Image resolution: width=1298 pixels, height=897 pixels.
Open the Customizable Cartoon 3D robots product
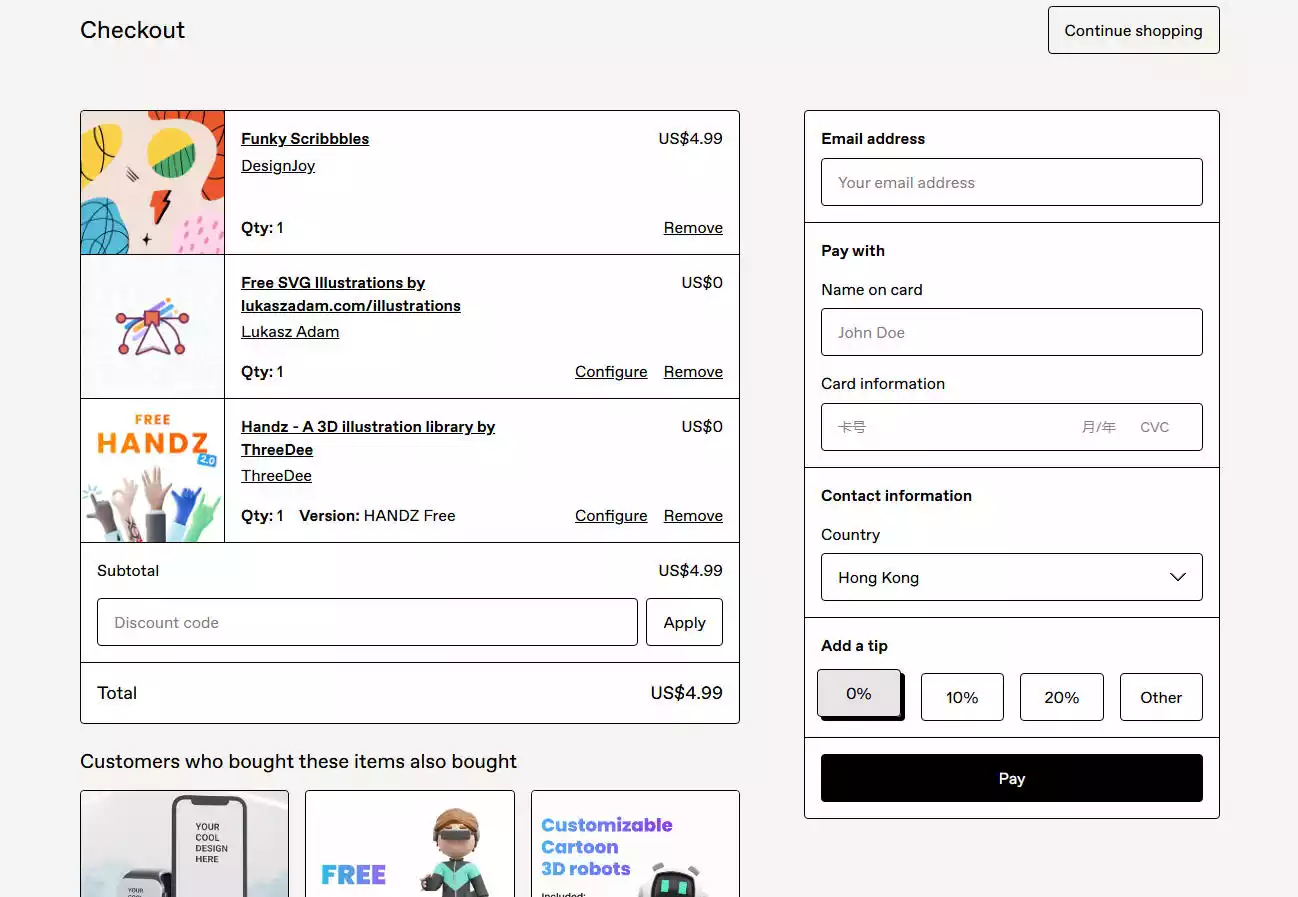coord(635,844)
